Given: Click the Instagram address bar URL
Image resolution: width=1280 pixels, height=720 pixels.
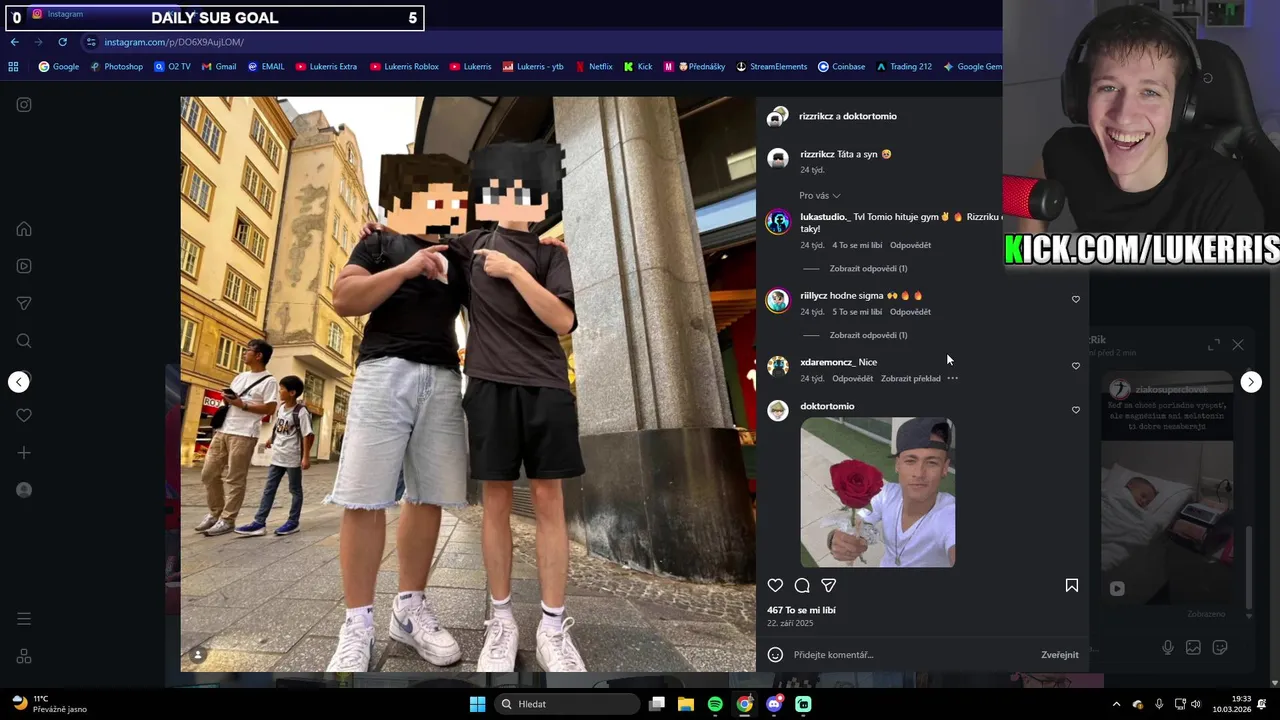Looking at the screenshot, I should 174,42.
